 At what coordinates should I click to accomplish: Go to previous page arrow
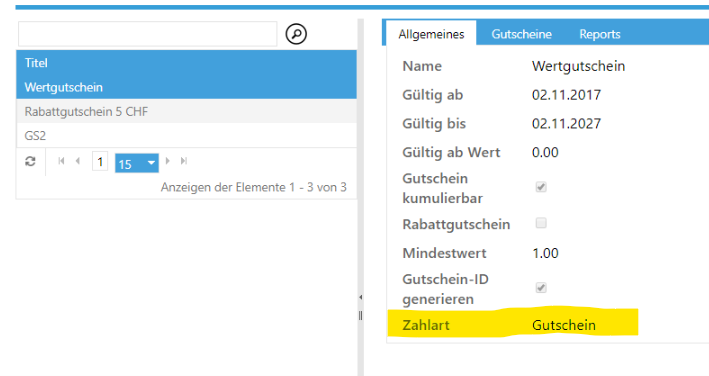[78, 161]
